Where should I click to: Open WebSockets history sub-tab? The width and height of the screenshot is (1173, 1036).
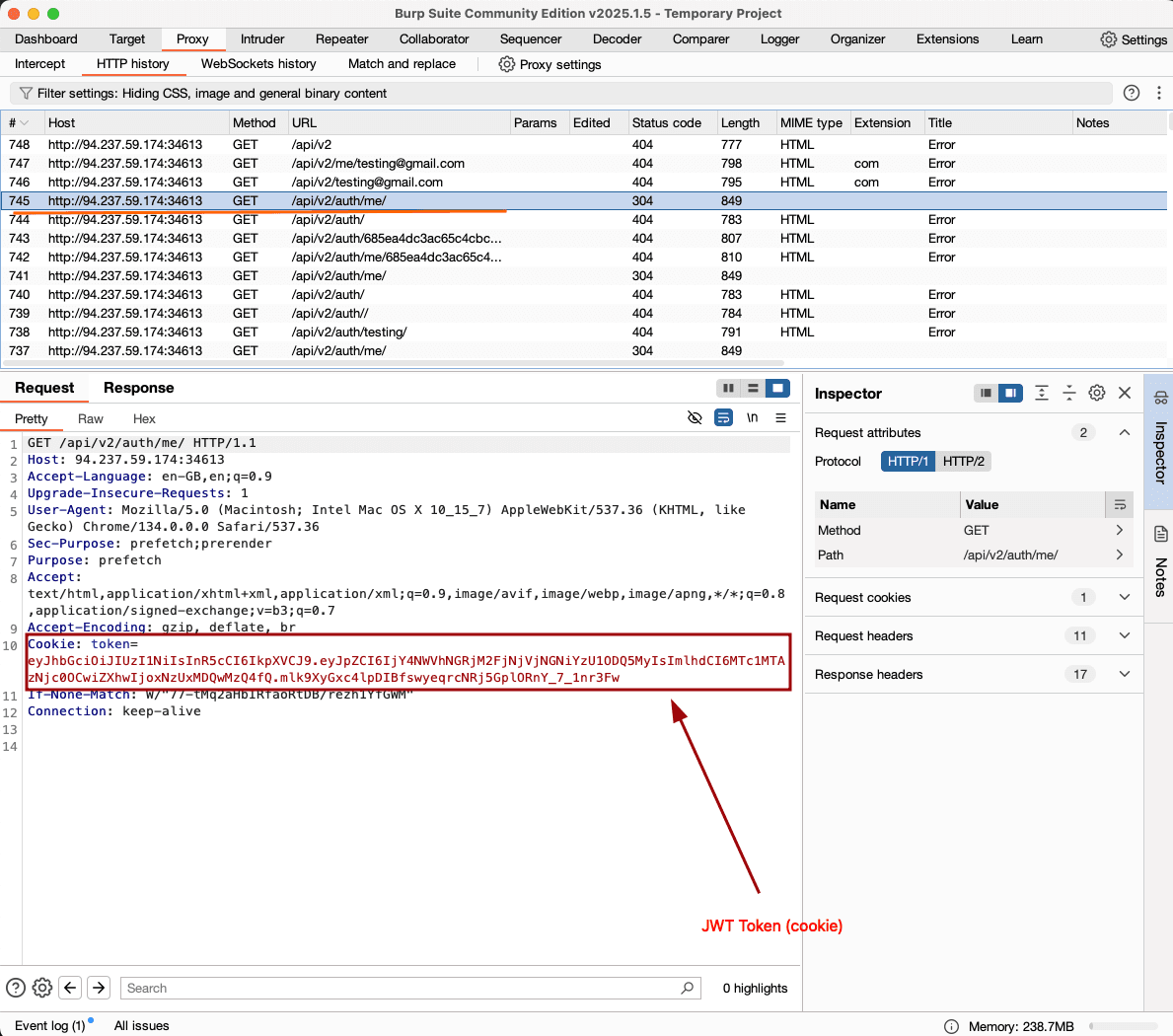click(258, 63)
